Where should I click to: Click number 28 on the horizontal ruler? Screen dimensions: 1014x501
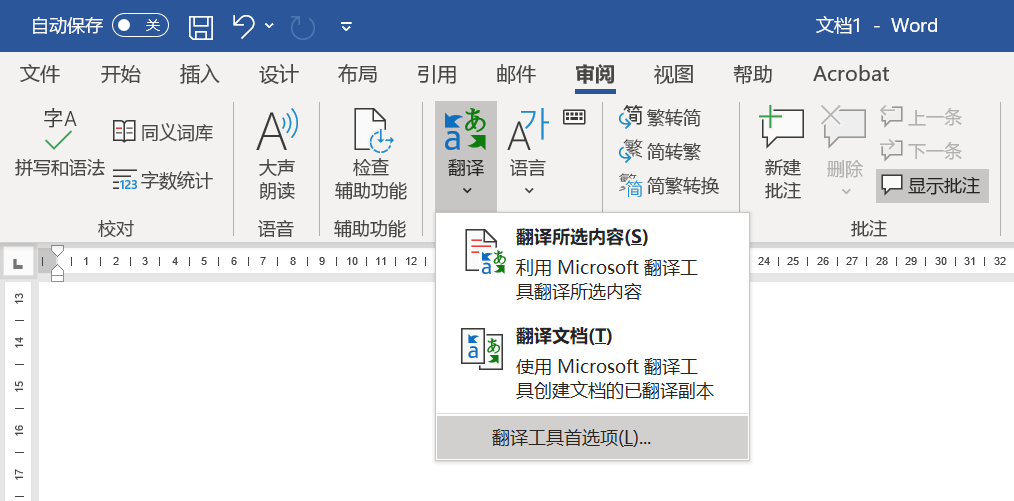881,261
